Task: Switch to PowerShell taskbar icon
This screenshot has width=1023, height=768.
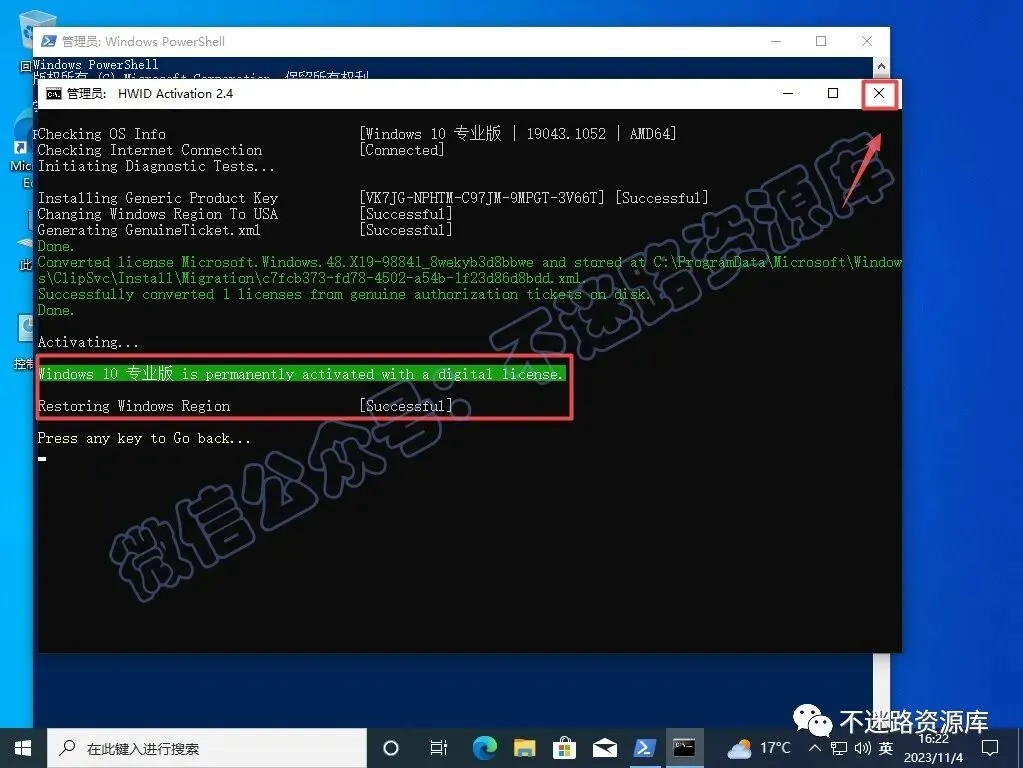Action: coord(645,748)
